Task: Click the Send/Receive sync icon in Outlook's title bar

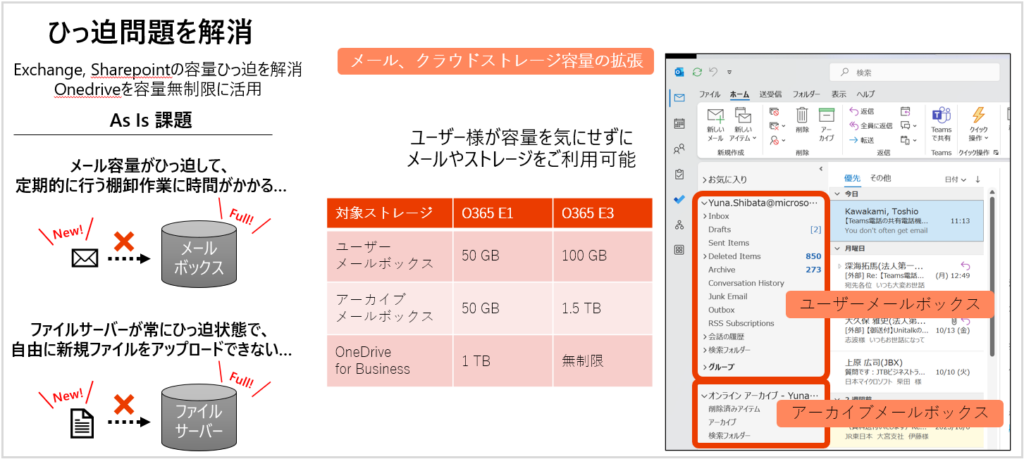Action: pyautogui.click(x=697, y=72)
